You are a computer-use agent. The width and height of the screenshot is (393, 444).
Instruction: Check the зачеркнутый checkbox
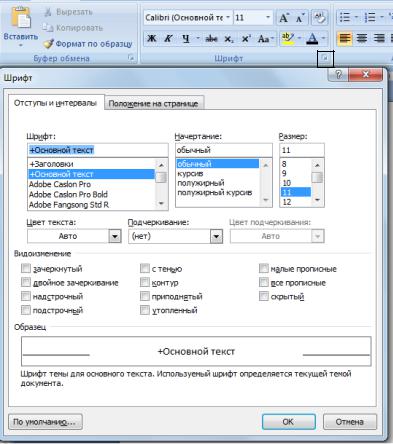[x=26, y=268]
